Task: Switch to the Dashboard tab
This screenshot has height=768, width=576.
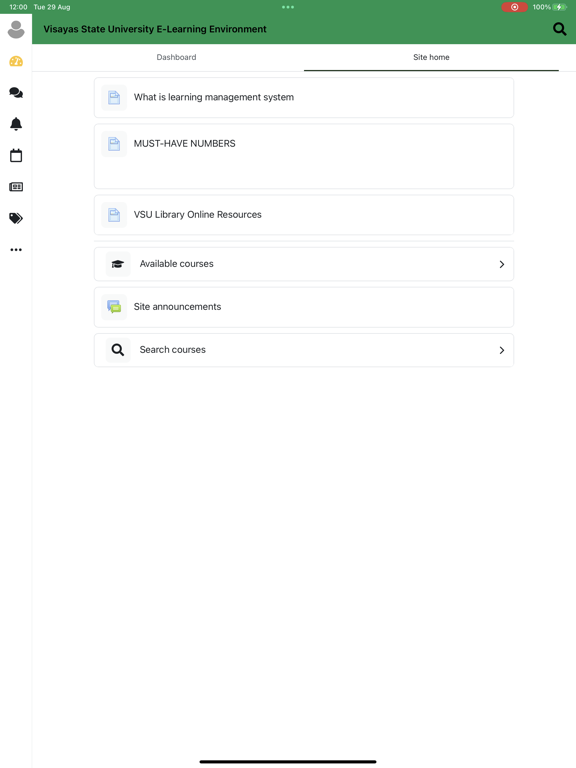Action: click(x=176, y=57)
